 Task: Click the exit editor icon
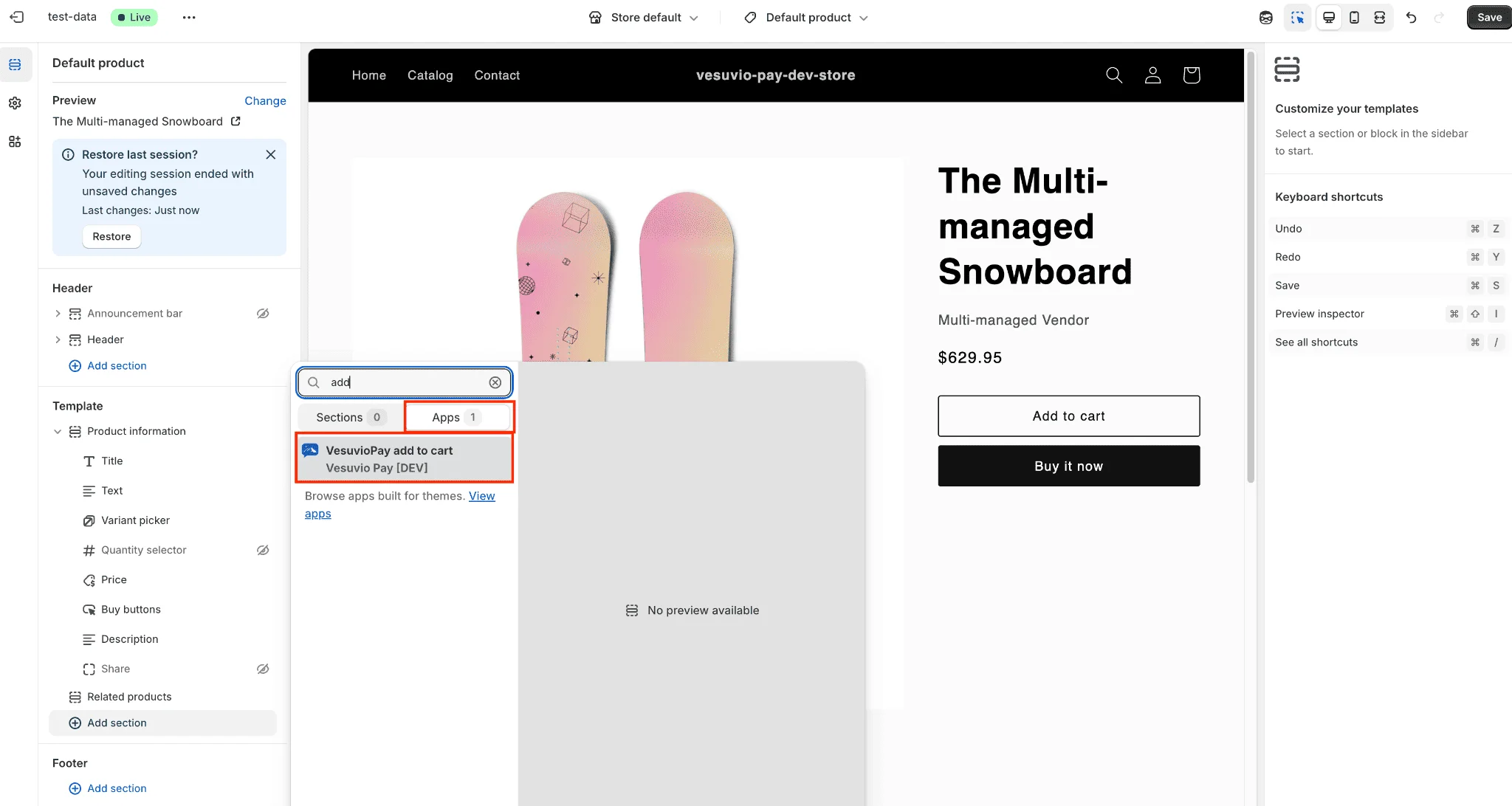pyautogui.click(x=17, y=17)
